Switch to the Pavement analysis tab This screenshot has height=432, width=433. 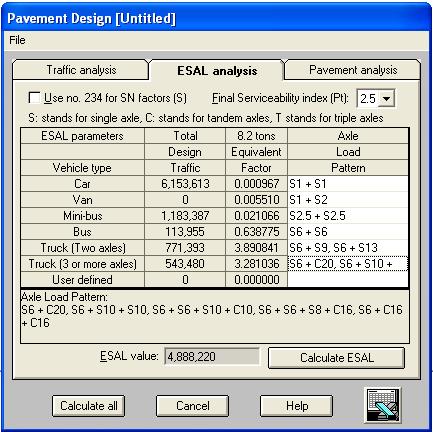tap(353, 70)
